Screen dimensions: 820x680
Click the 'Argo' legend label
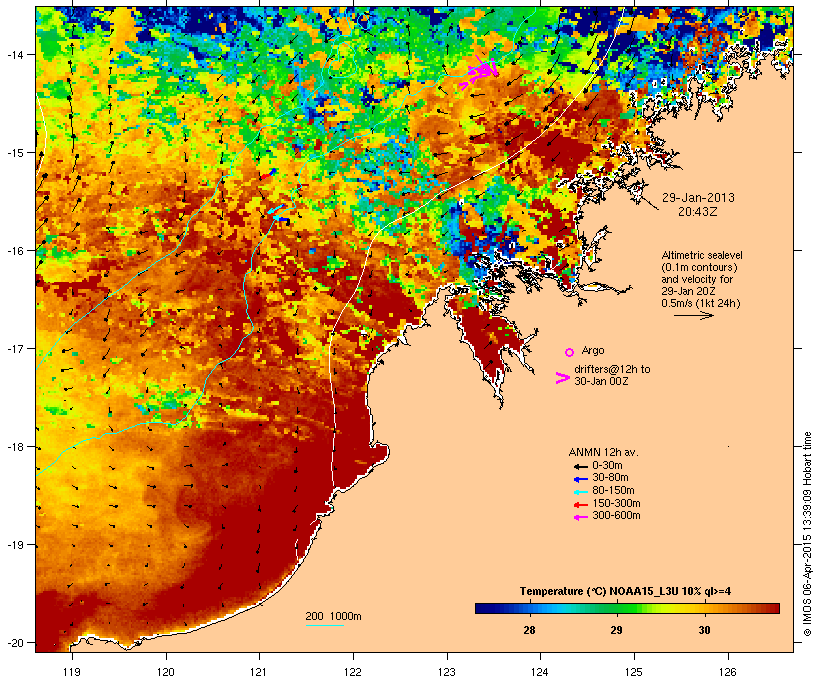coord(593,350)
